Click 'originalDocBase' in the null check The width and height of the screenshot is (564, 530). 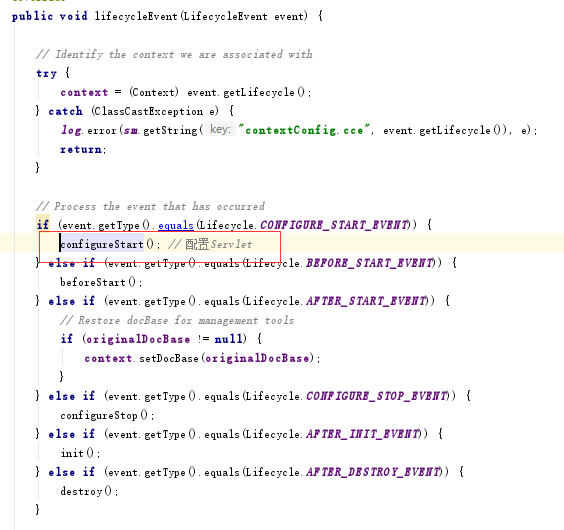[137, 339]
